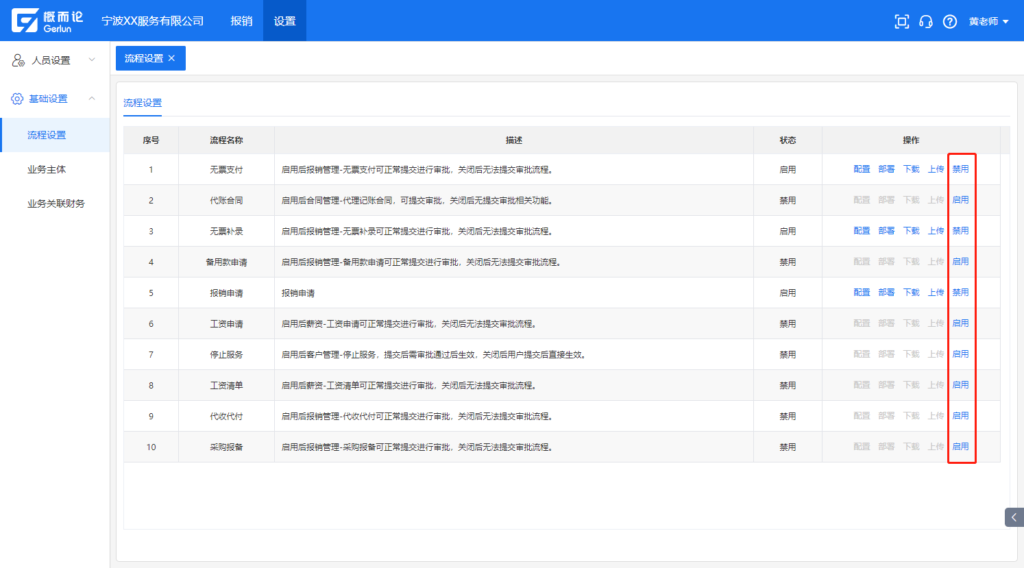Click the 人员设置 person icon
The width and height of the screenshot is (1024, 568).
(18, 60)
